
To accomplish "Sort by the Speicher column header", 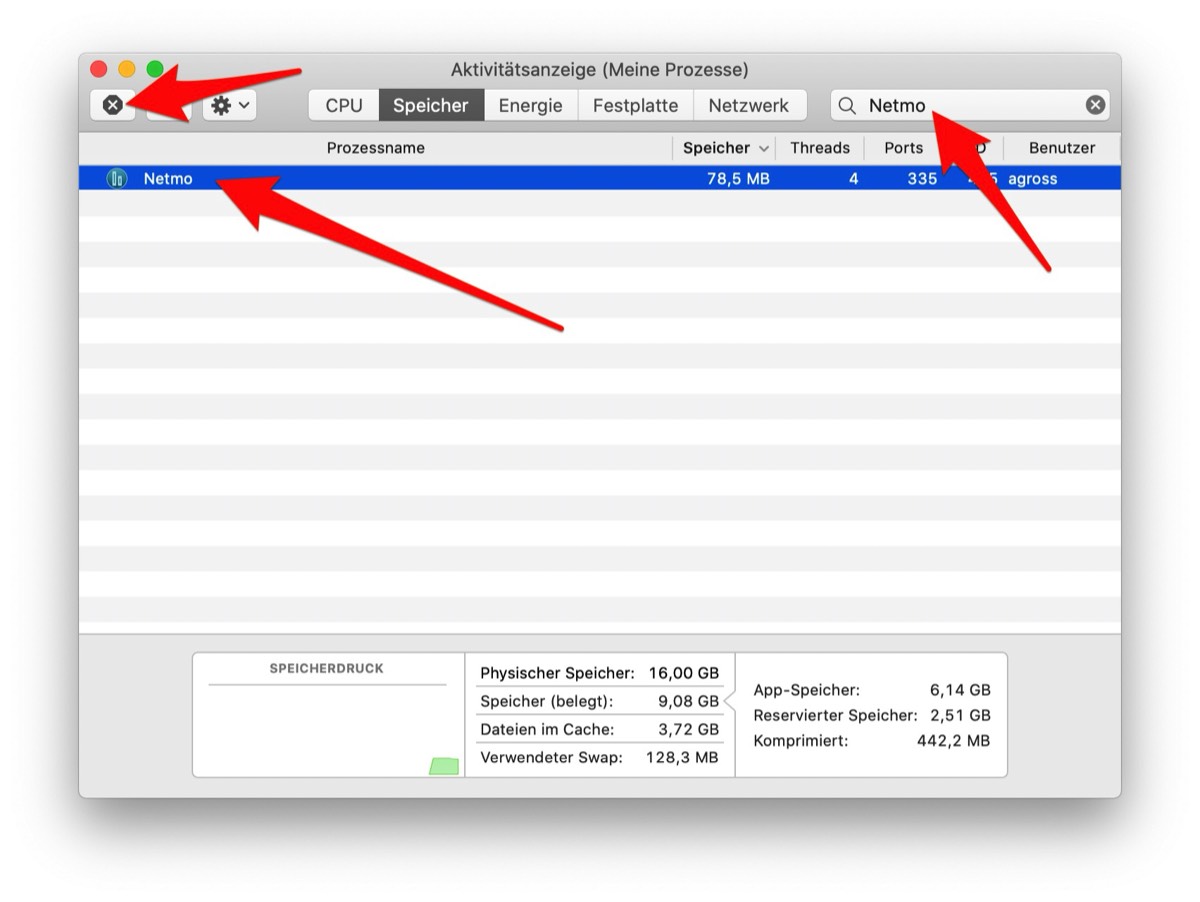I will tap(724, 148).
